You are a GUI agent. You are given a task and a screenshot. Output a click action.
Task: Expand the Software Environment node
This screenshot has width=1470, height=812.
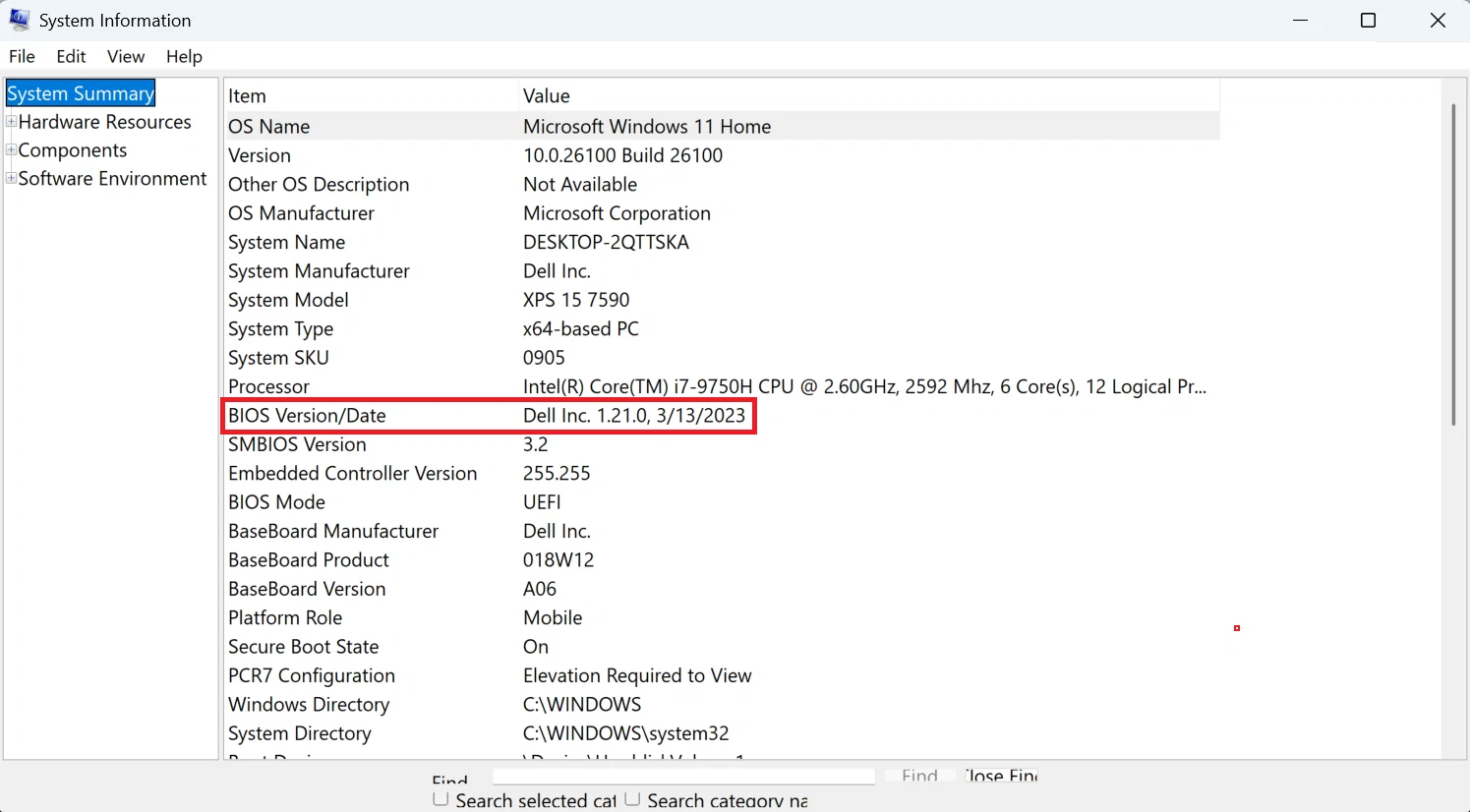(x=11, y=179)
